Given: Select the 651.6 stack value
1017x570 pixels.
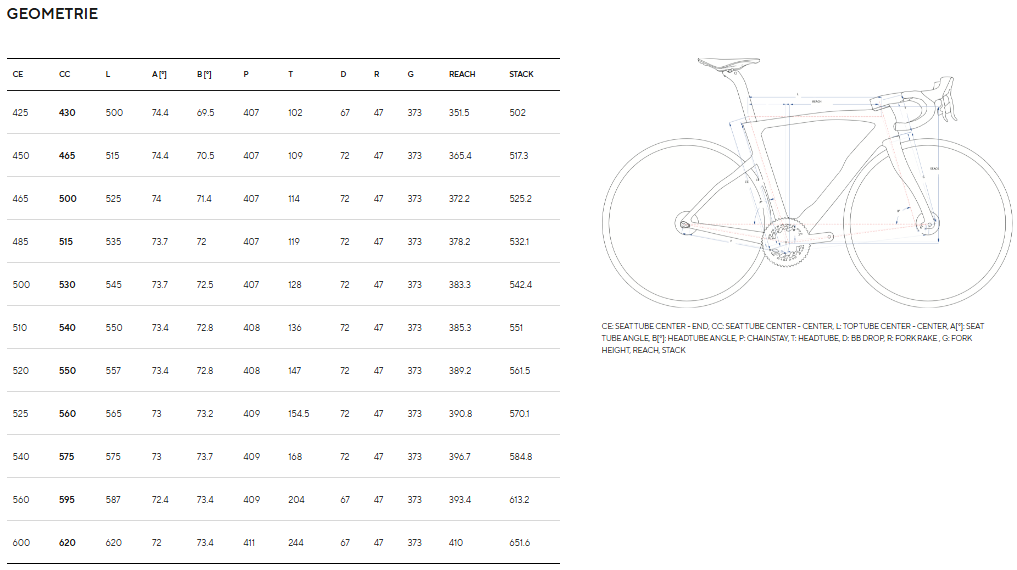Looking at the screenshot, I should (520, 543).
